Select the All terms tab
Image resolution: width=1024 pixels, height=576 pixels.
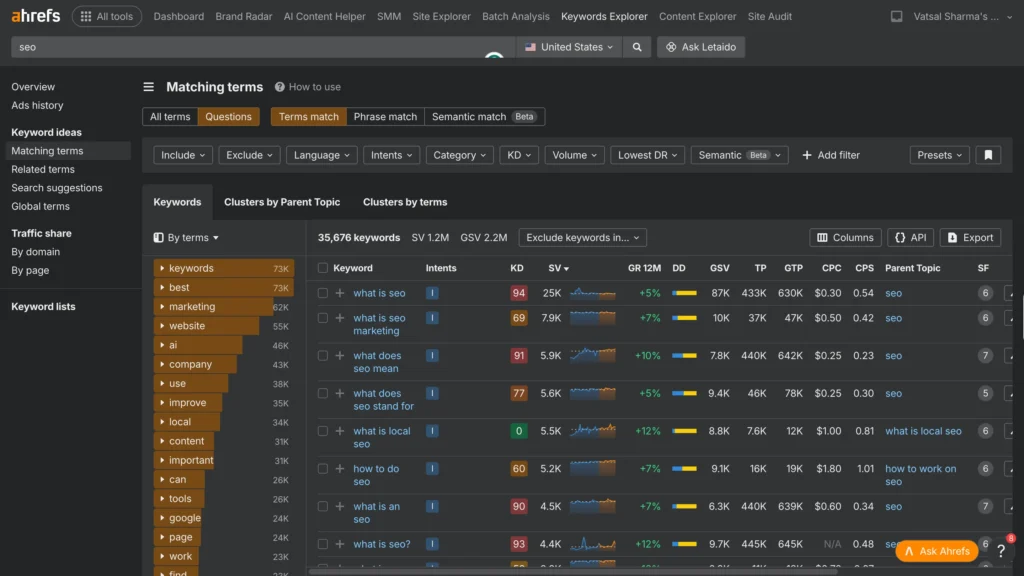click(x=170, y=117)
